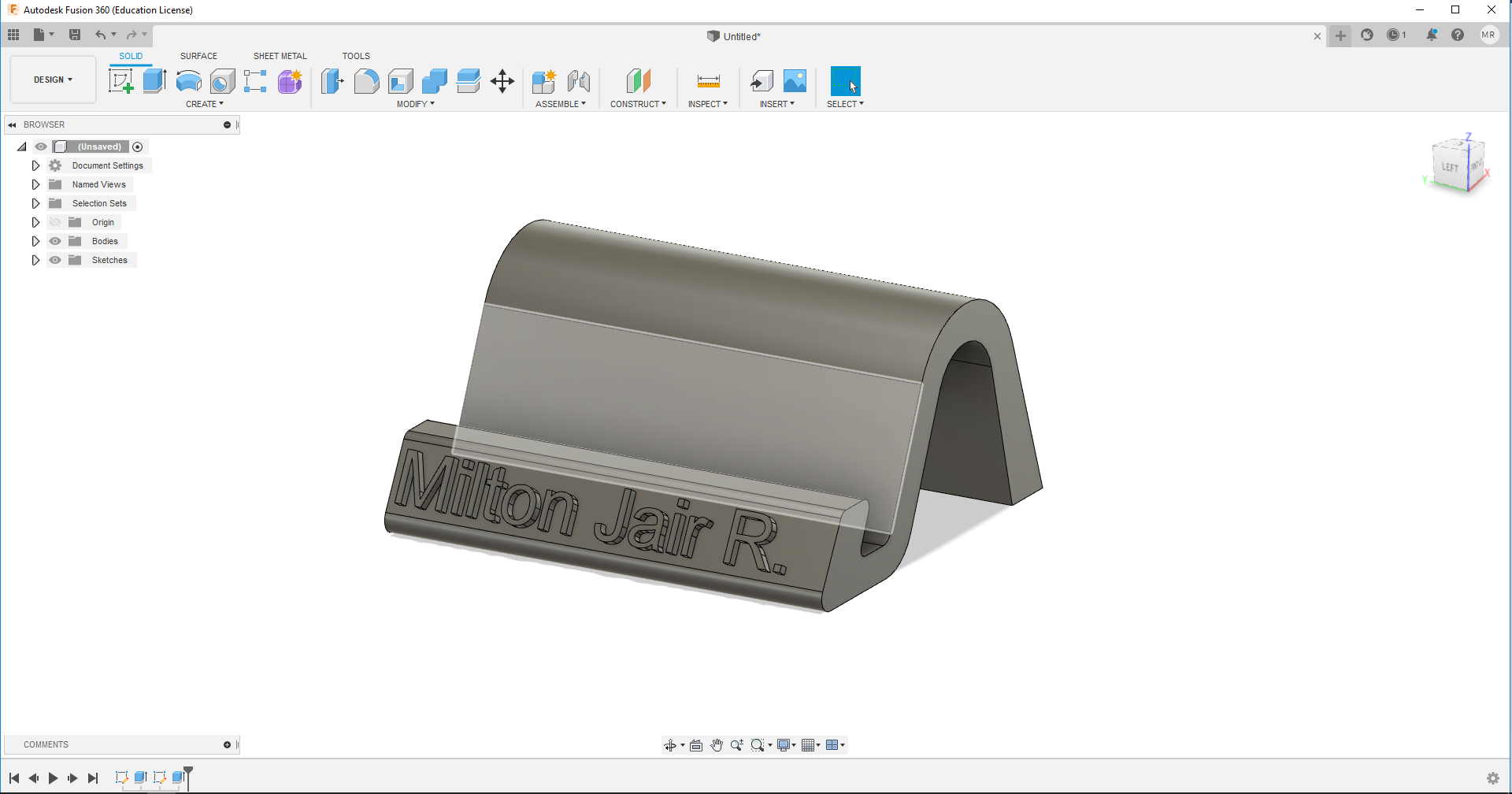
Task: Open timeline settings gear
Action: [x=1492, y=778]
